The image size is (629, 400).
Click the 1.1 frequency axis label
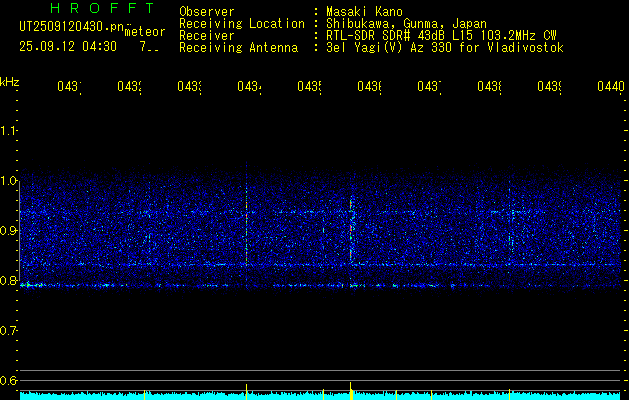coord(8,131)
